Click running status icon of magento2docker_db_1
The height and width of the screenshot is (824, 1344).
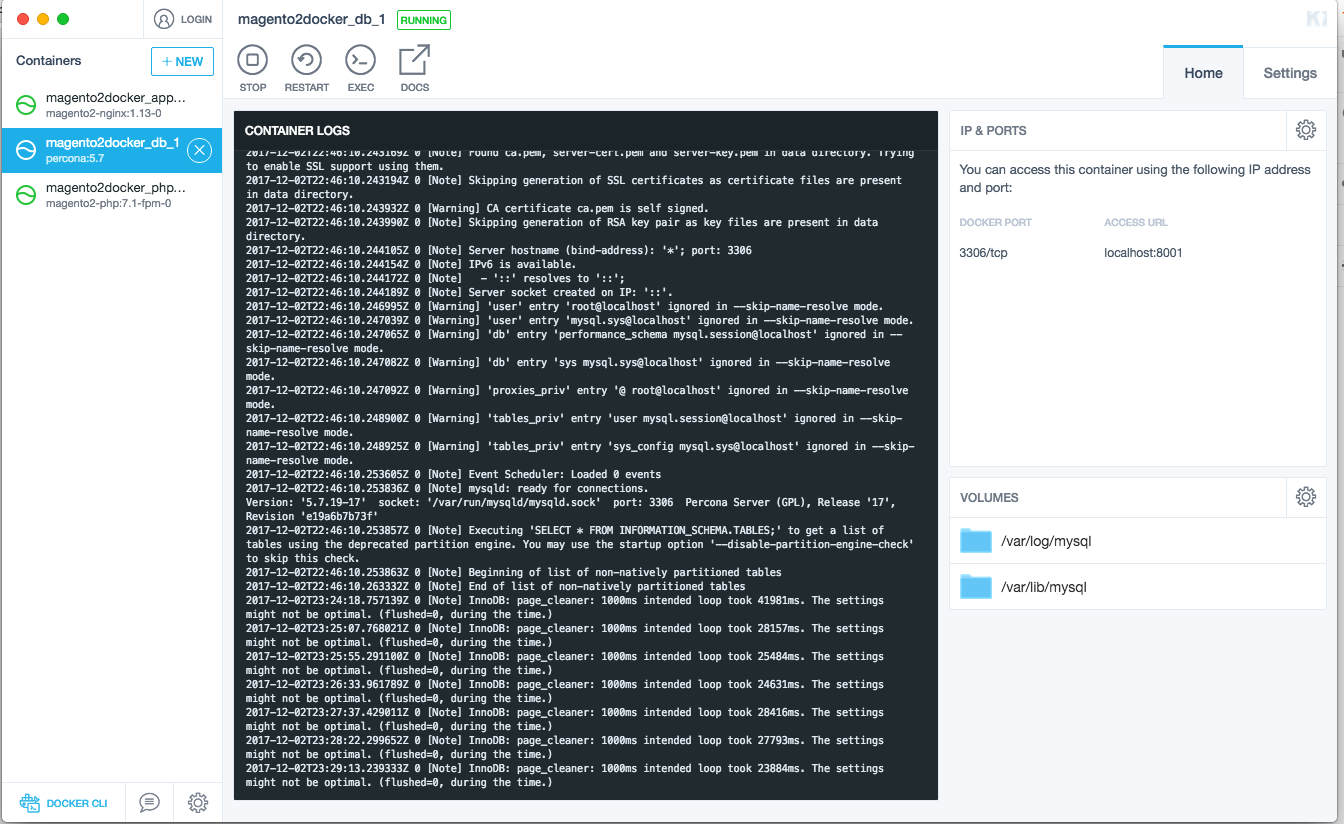(x=26, y=150)
